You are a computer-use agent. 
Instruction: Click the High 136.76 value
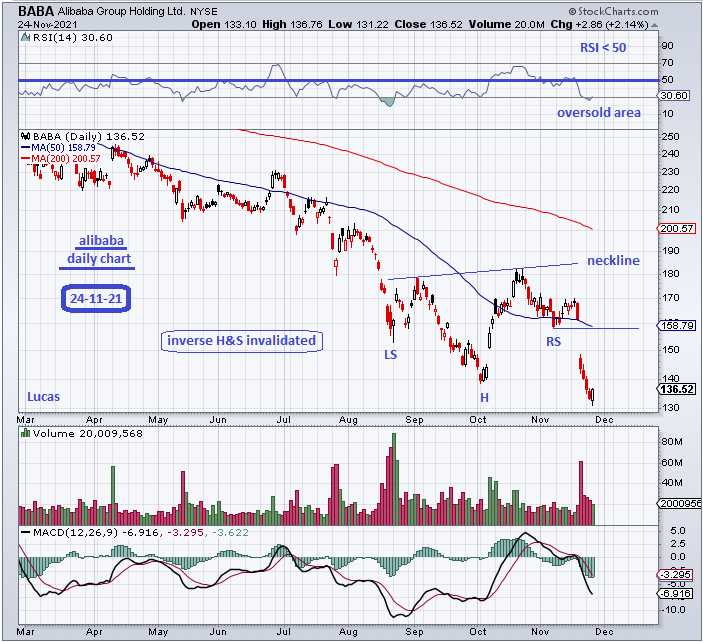(x=292, y=25)
